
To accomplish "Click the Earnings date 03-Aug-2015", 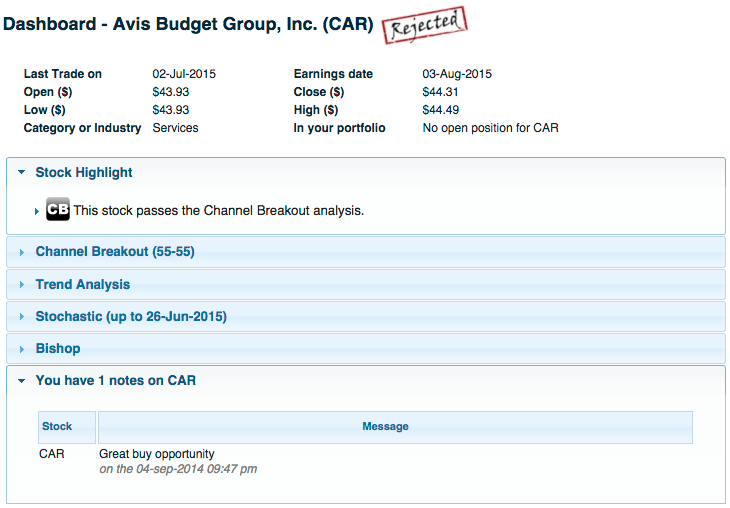I will click(x=457, y=74).
